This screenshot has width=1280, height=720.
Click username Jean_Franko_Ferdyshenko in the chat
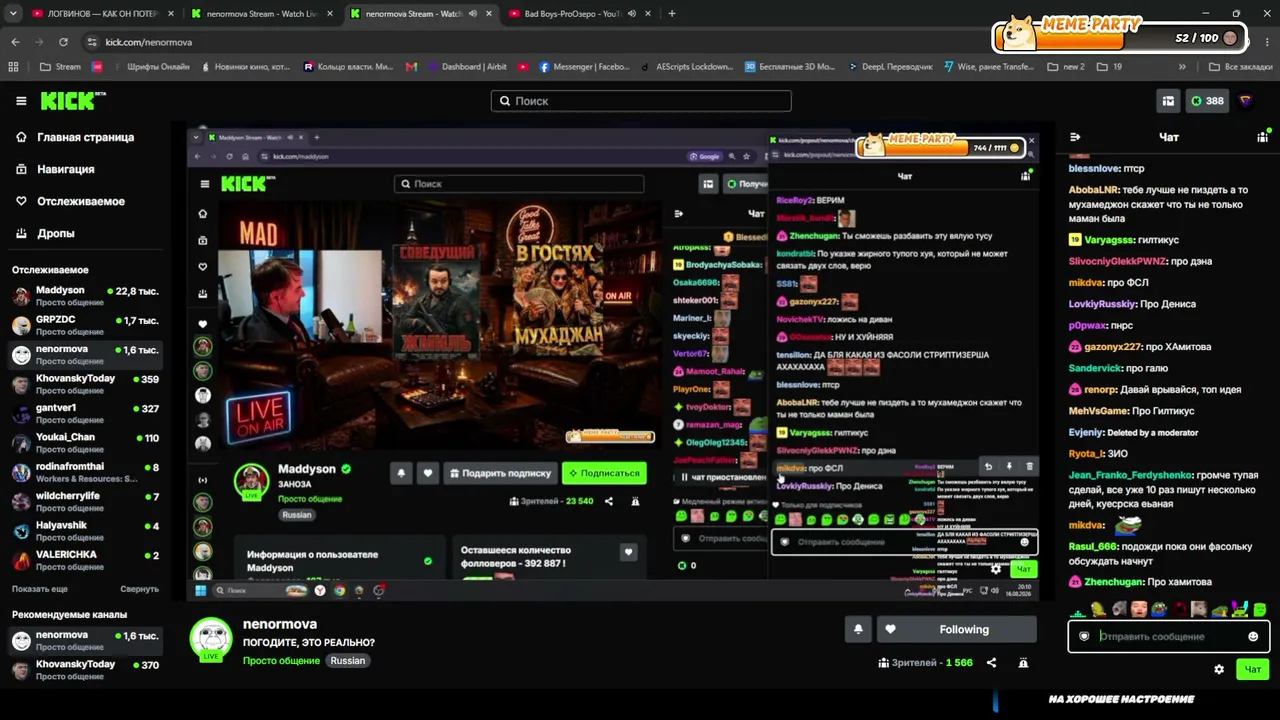pos(1130,476)
